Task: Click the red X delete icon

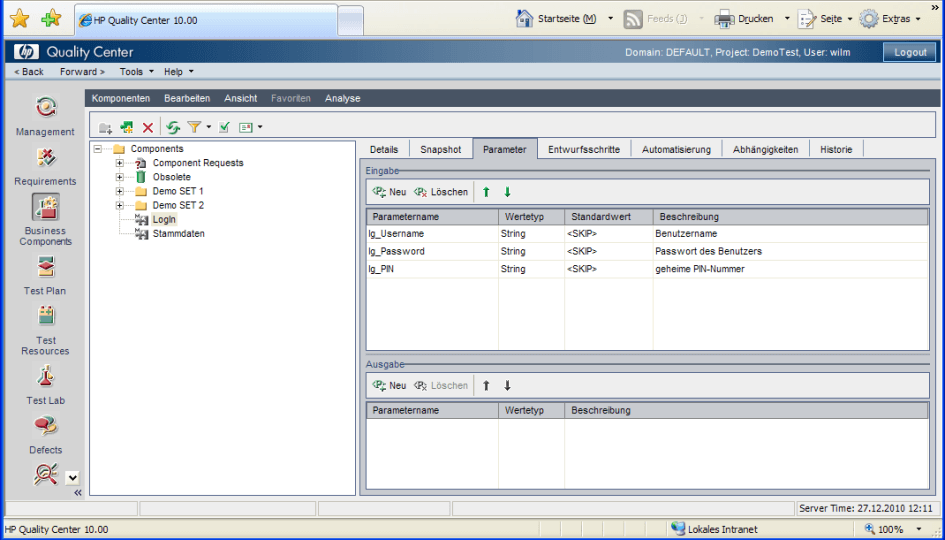Action: click(x=148, y=127)
